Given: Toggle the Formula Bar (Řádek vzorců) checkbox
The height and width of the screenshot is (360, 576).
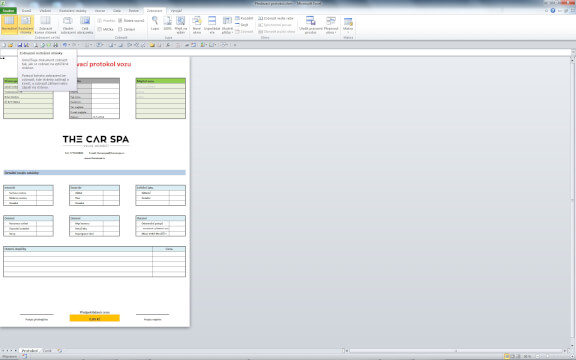Looking at the screenshot, I should pyautogui.click(x=131, y=21).
